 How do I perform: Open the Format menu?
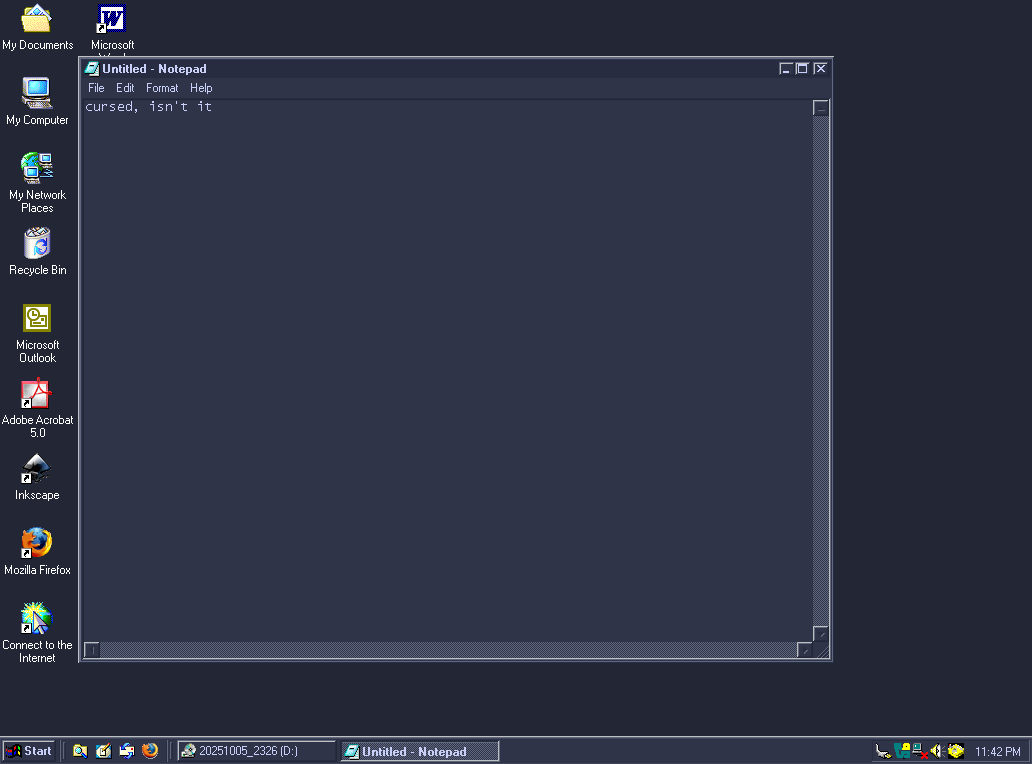click(162, 88)
